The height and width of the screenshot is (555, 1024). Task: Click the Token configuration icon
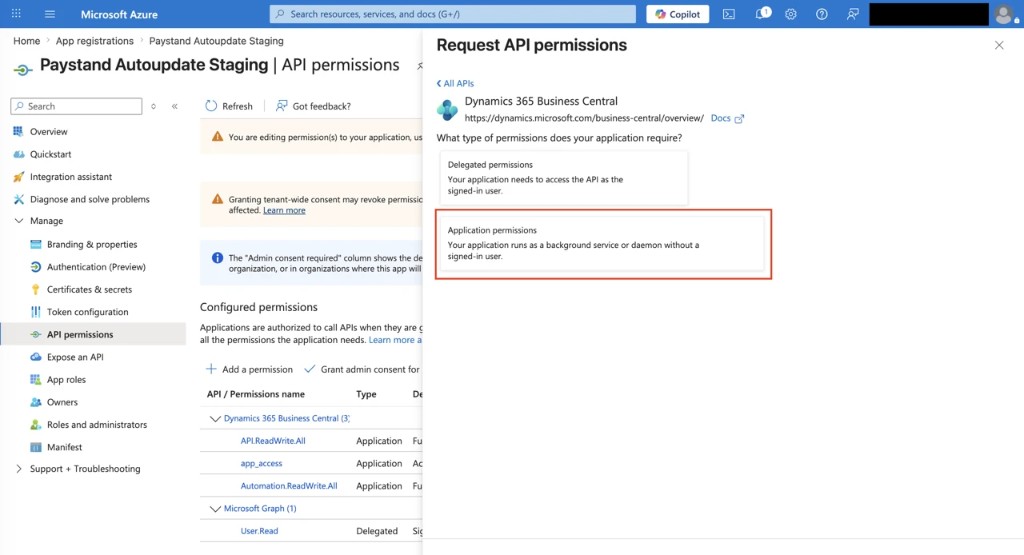[35, 311]
